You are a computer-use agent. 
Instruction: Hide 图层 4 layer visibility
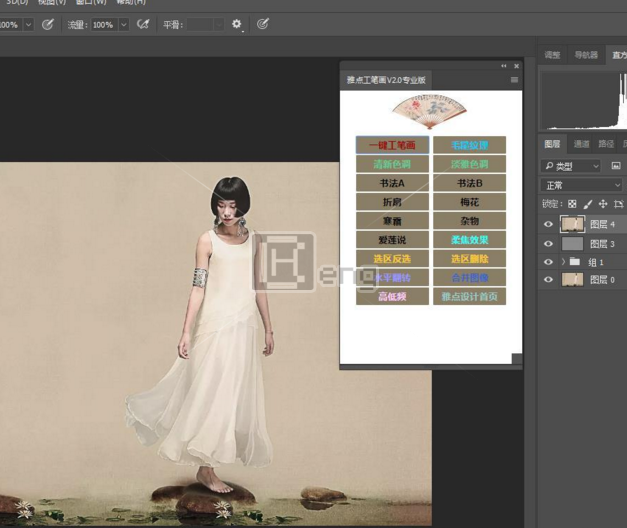point(548,224)
